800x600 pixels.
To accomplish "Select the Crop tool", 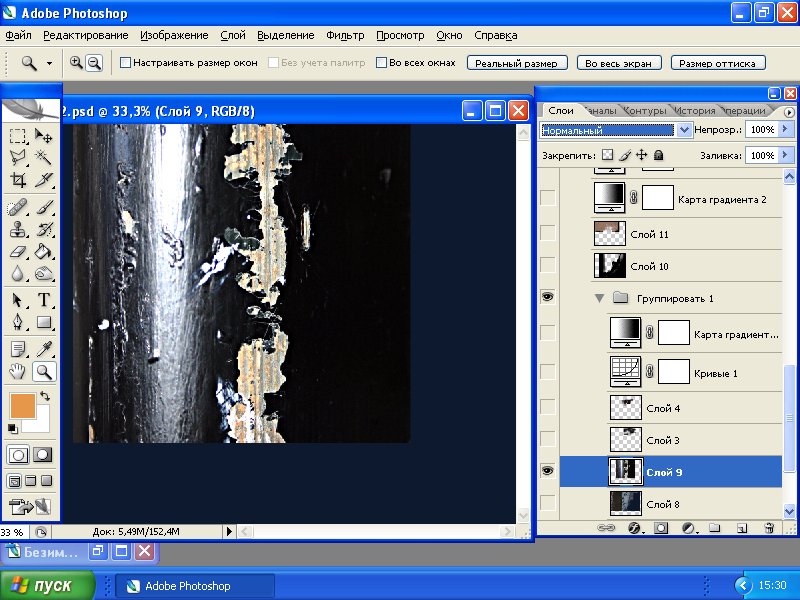I will 18,180.
